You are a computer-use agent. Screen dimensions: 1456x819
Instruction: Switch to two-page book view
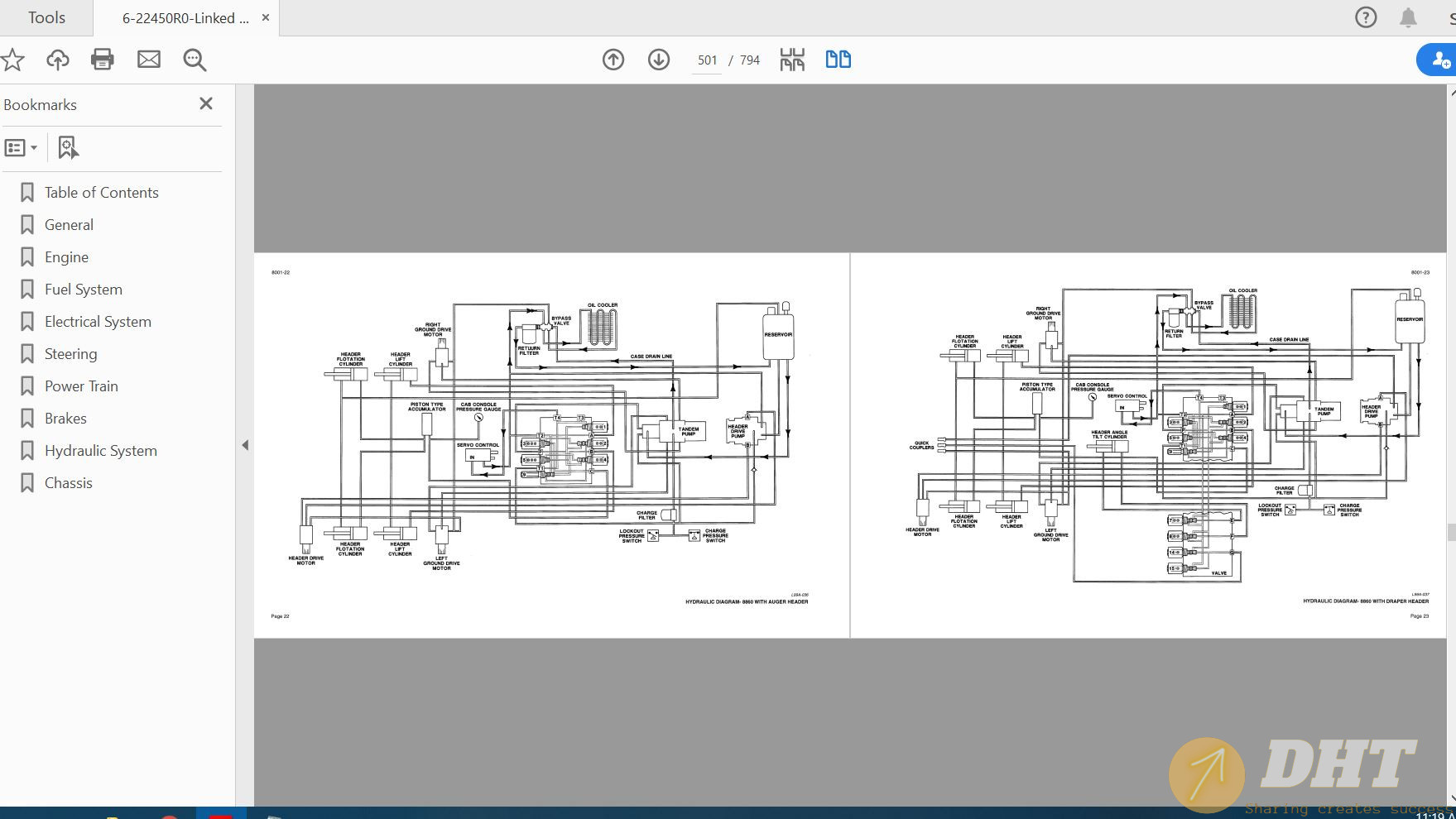pyautogui.click(x=838, y=59)
